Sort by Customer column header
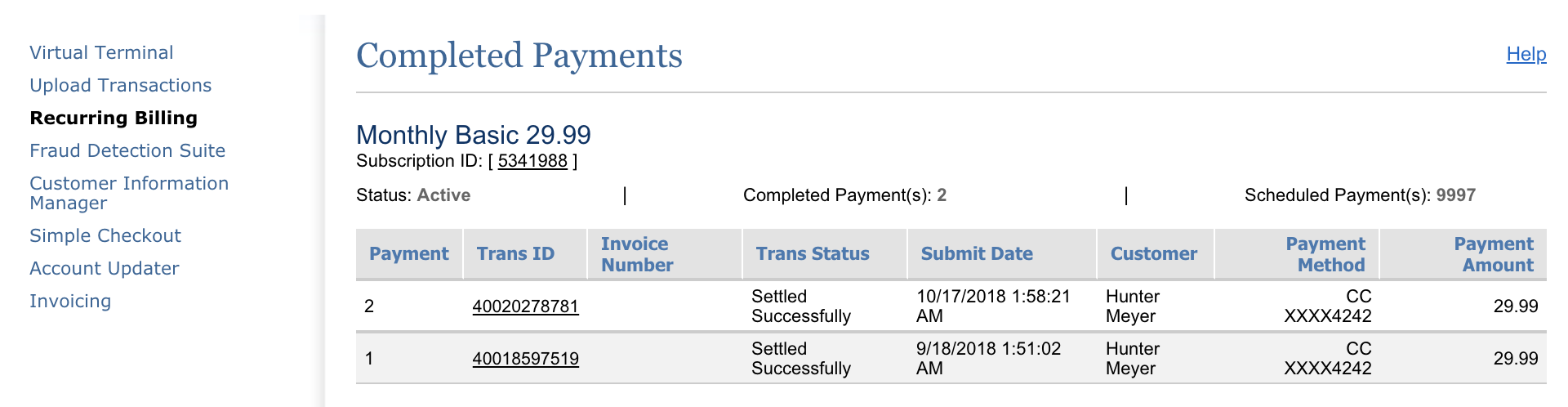This screenshot has width=1568, height=407. [1153, 254]
